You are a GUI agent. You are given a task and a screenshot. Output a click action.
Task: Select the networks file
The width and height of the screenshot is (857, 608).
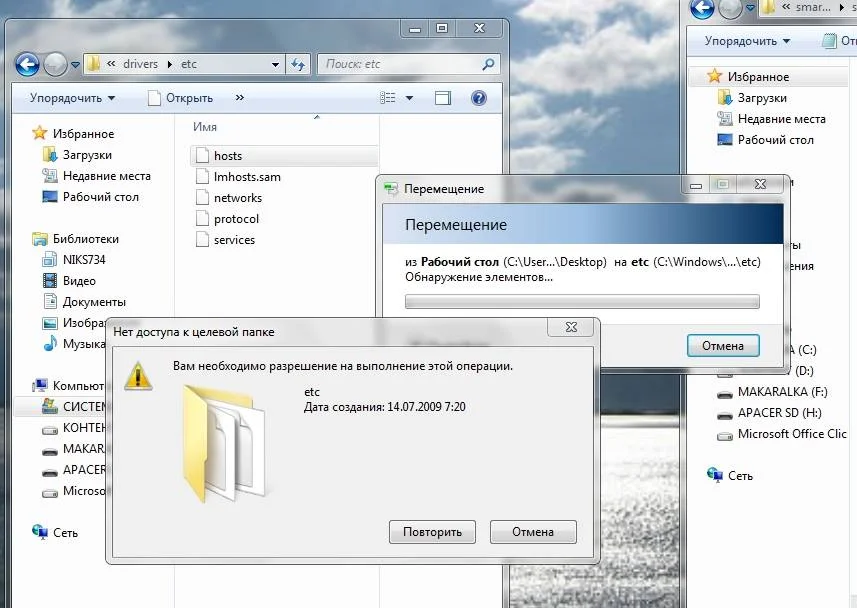pos(237,198)
